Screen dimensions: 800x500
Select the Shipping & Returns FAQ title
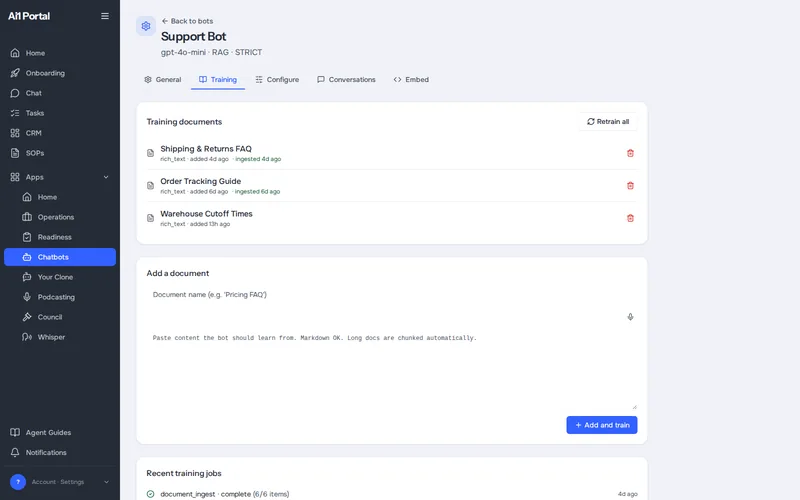click(206, 148)
